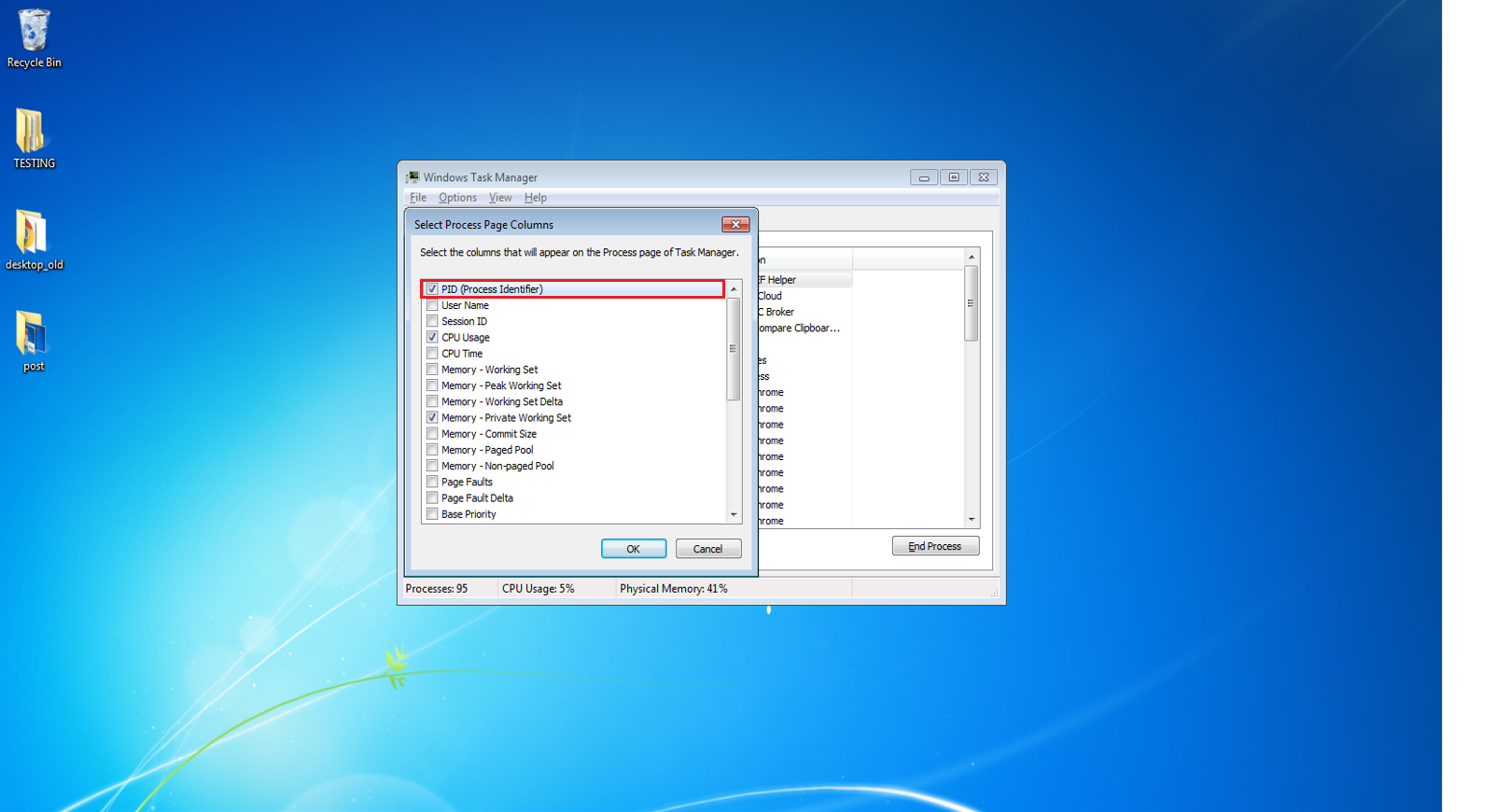The width and height of the screenshot is (1497, 812).
Task: Select the 'Broker' process row
Action: (804, 312)
